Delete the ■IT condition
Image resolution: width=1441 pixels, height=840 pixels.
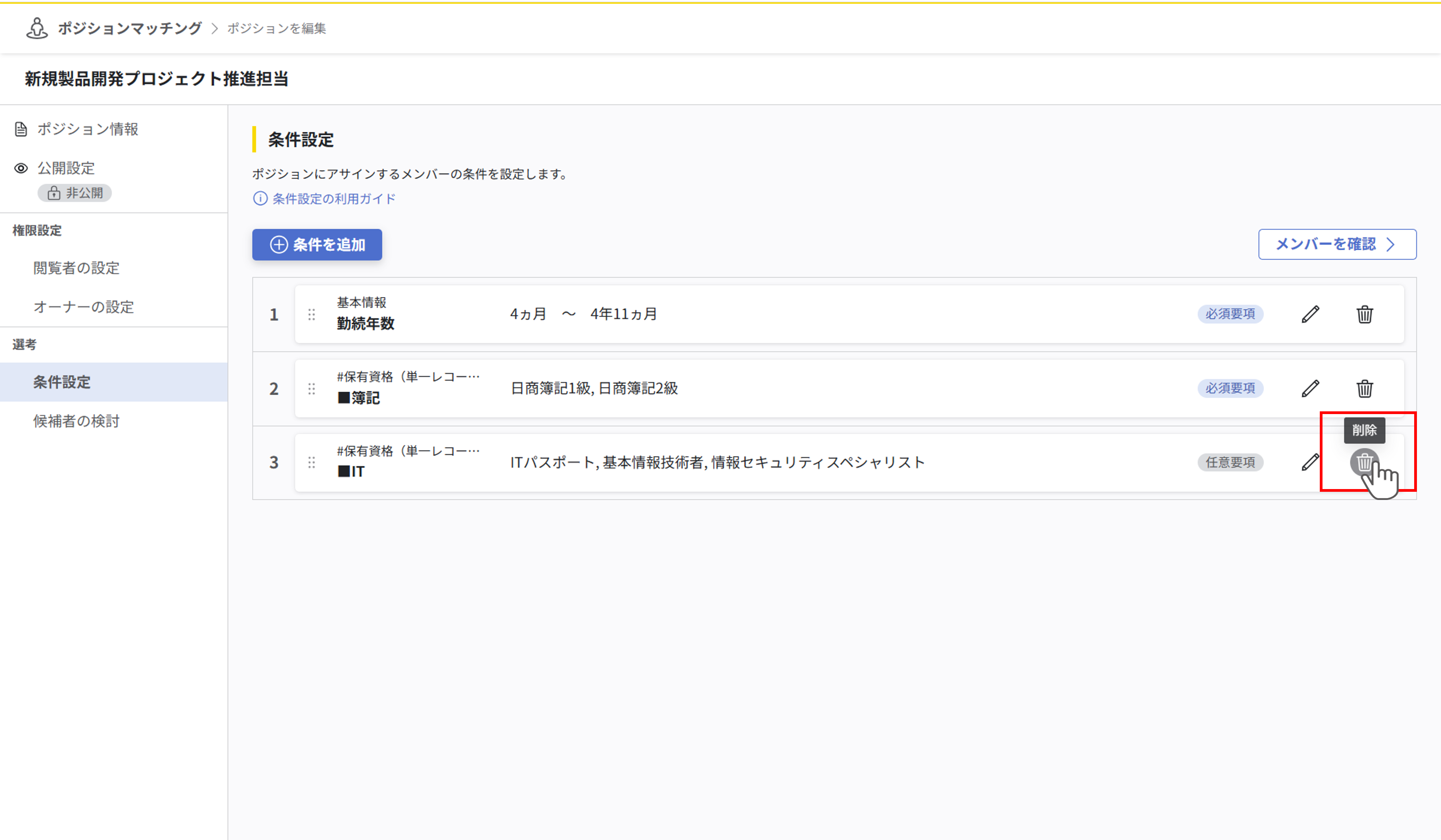click(x=1364, y=462)
